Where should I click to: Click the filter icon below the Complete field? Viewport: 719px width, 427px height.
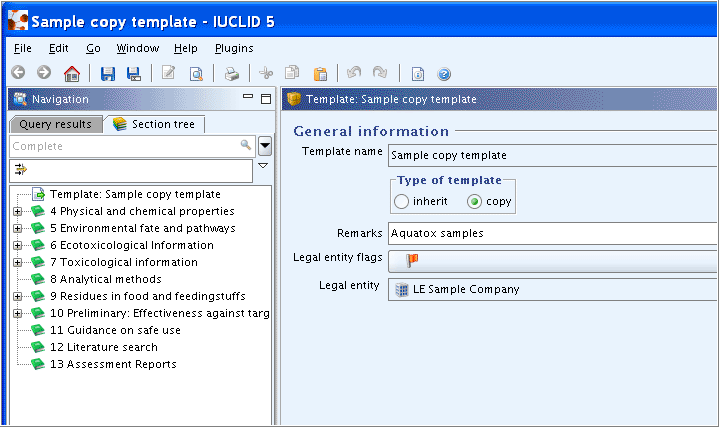coord(21,170)
